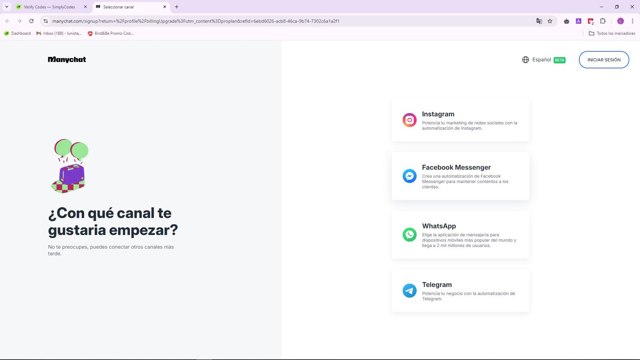The width and height of the screenshot is (640, 360).
Task: Click Messenger description Crea una automatización text
Action: (x=465, y=182)
